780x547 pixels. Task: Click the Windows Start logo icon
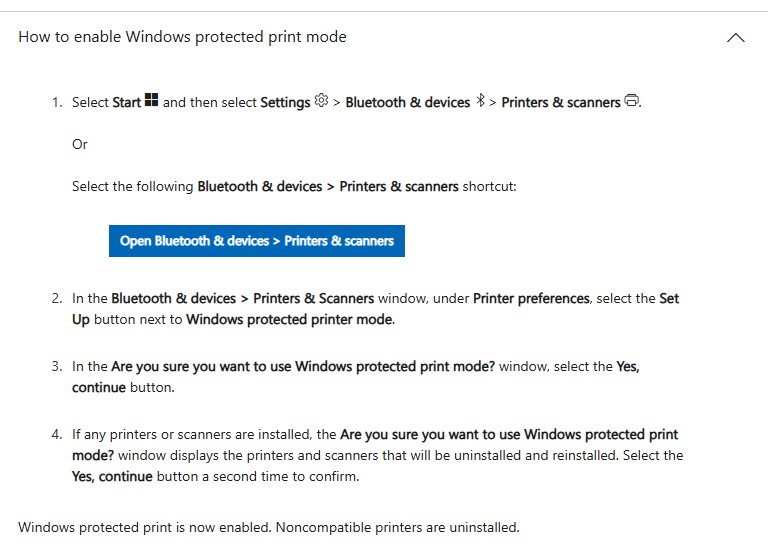point(152,101)
